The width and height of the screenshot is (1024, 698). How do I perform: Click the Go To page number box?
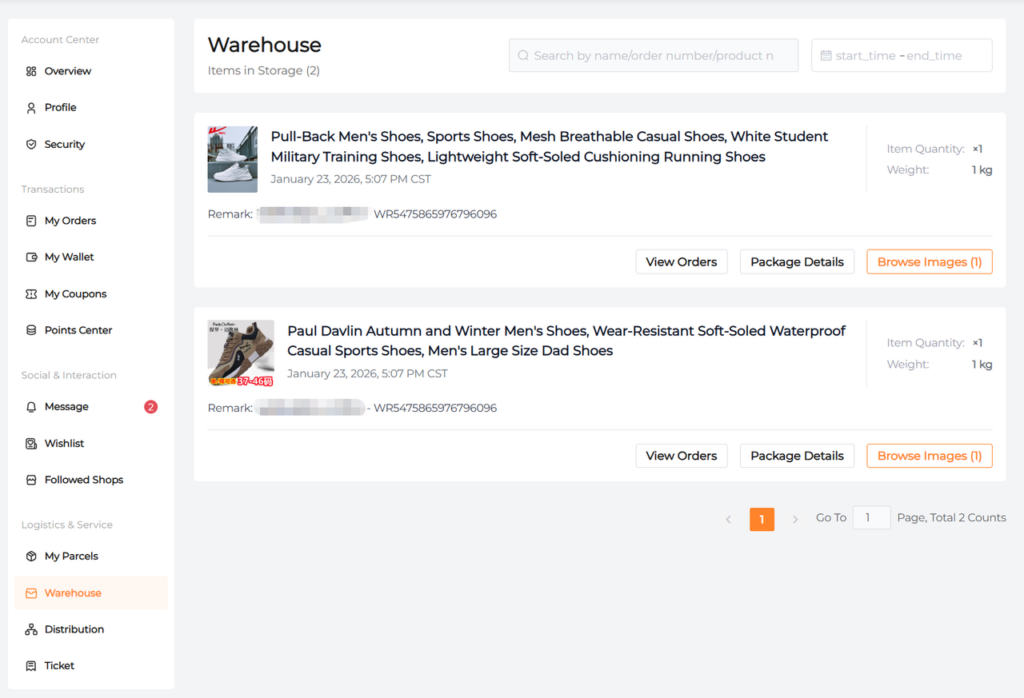click(x=871, y=518)
